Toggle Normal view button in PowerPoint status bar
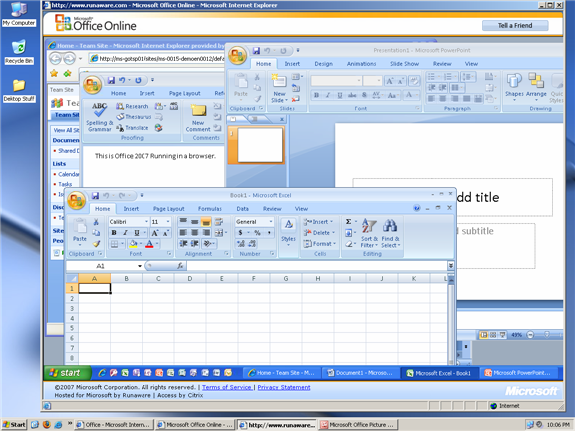 click(484, 335)
